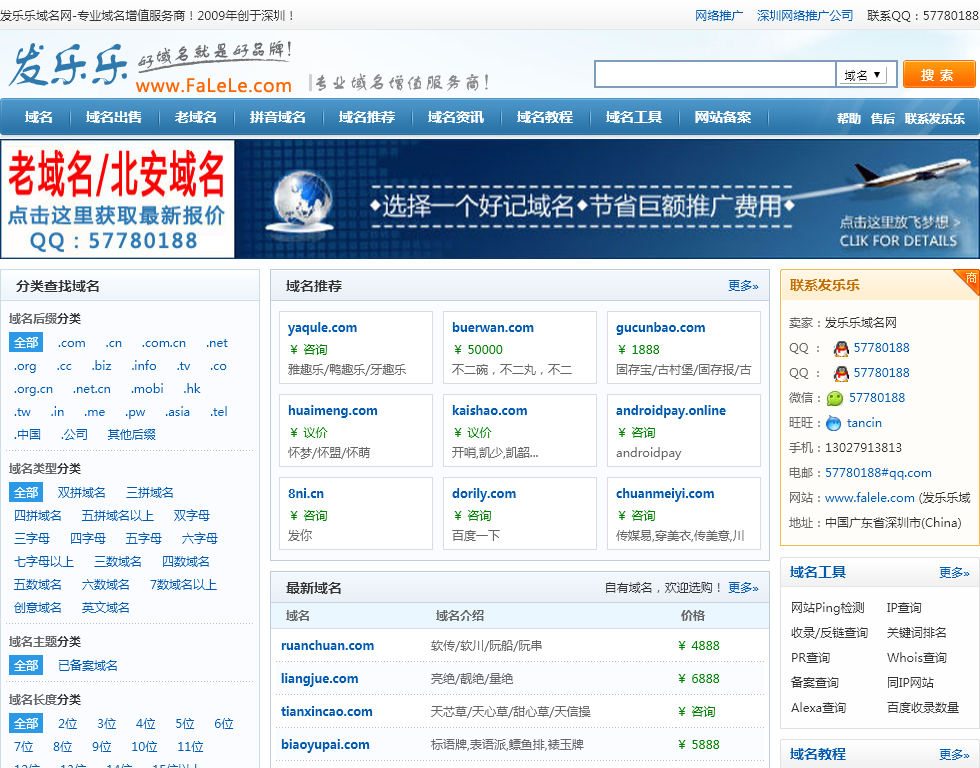Expand 更多 in the 域名教程 panel
This screenshot has height=768, width=980.
pyautogui.click(x=954, y=755)
